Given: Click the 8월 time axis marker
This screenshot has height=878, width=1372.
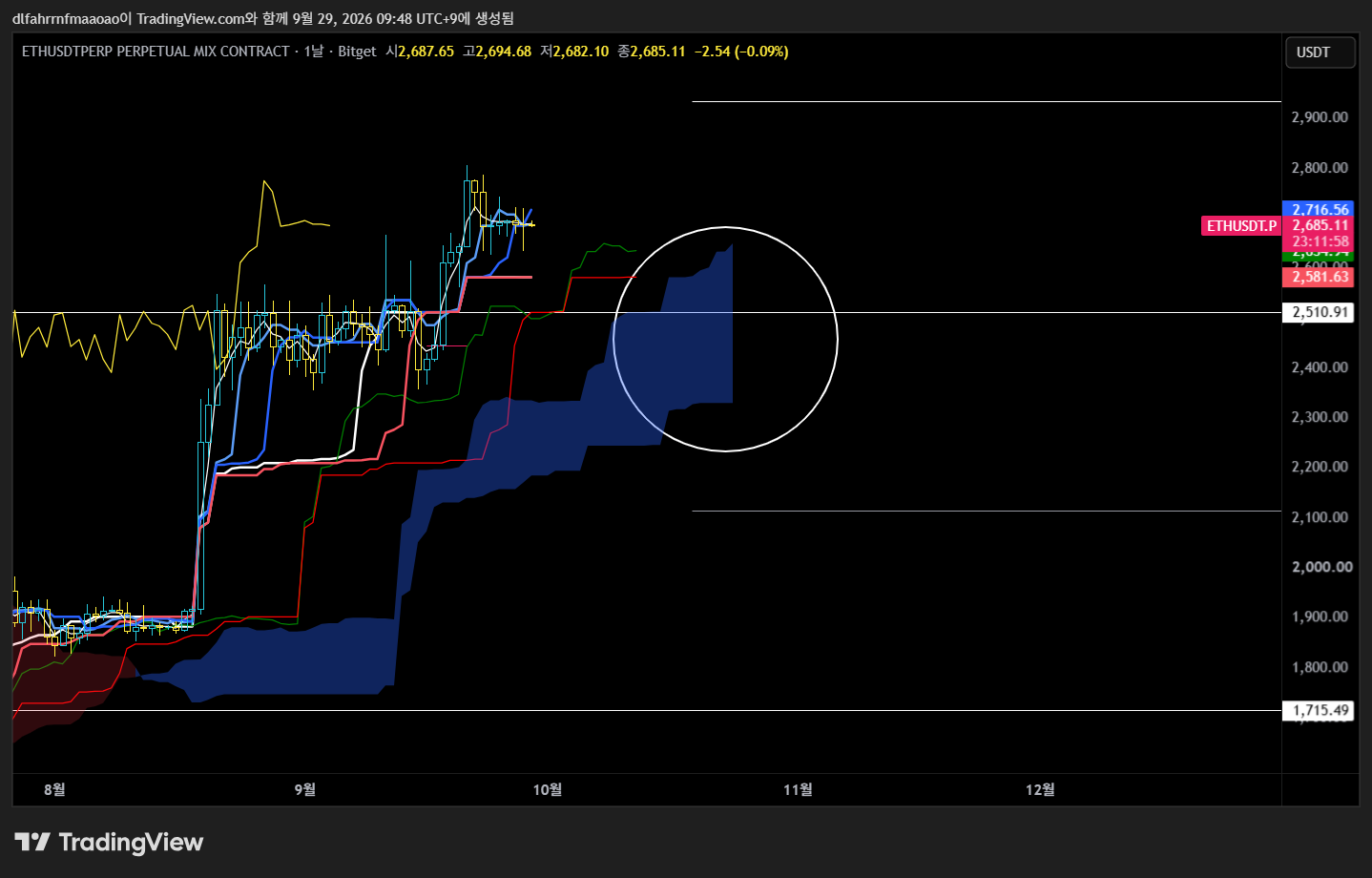Looking at the screenshot, I should point(54,789).
